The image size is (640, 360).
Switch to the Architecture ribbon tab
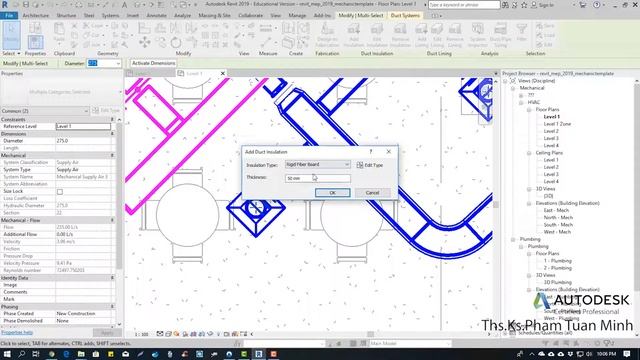click(x=36, y=16)
